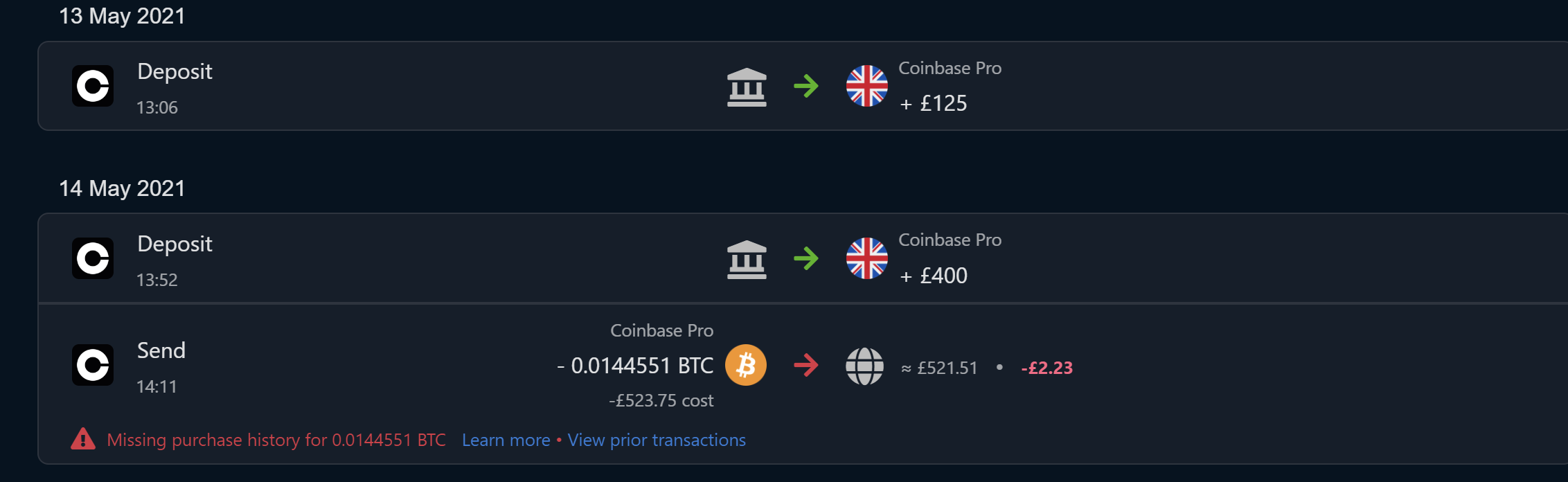The height and width of the screenshot is (482, 1568).
Task: Click the UK flag icon next to +£400
Action: [866, 258]
